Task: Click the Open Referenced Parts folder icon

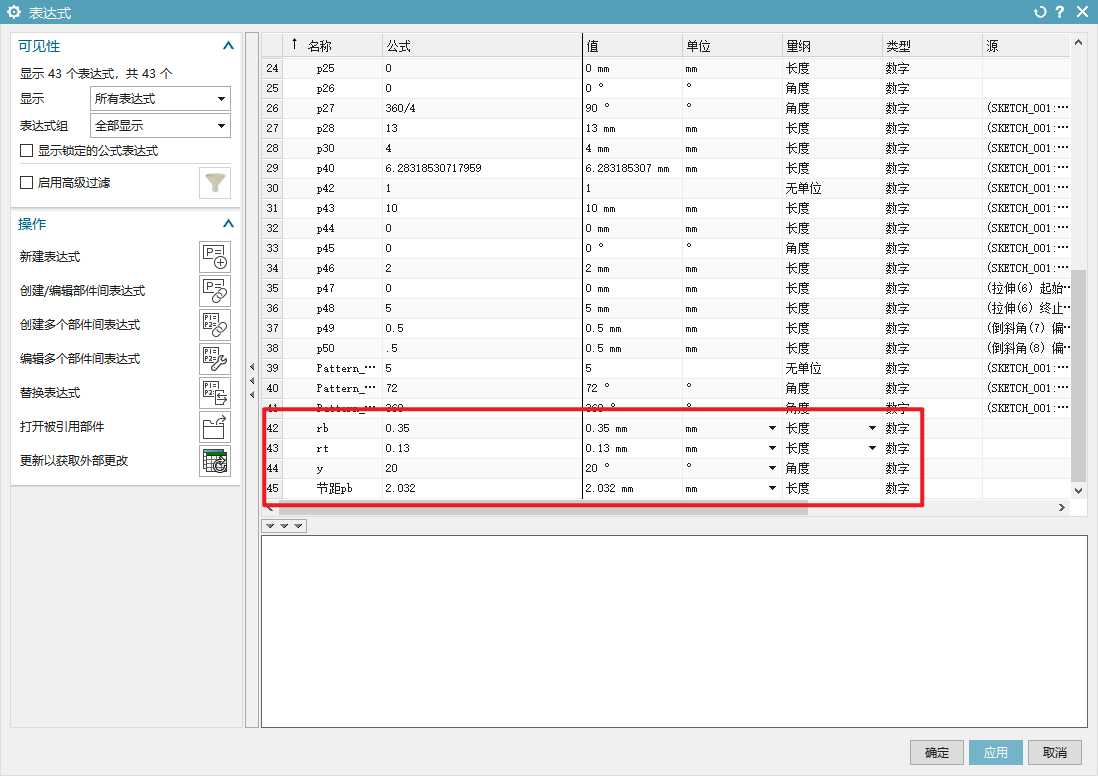Action: point(215,427)
